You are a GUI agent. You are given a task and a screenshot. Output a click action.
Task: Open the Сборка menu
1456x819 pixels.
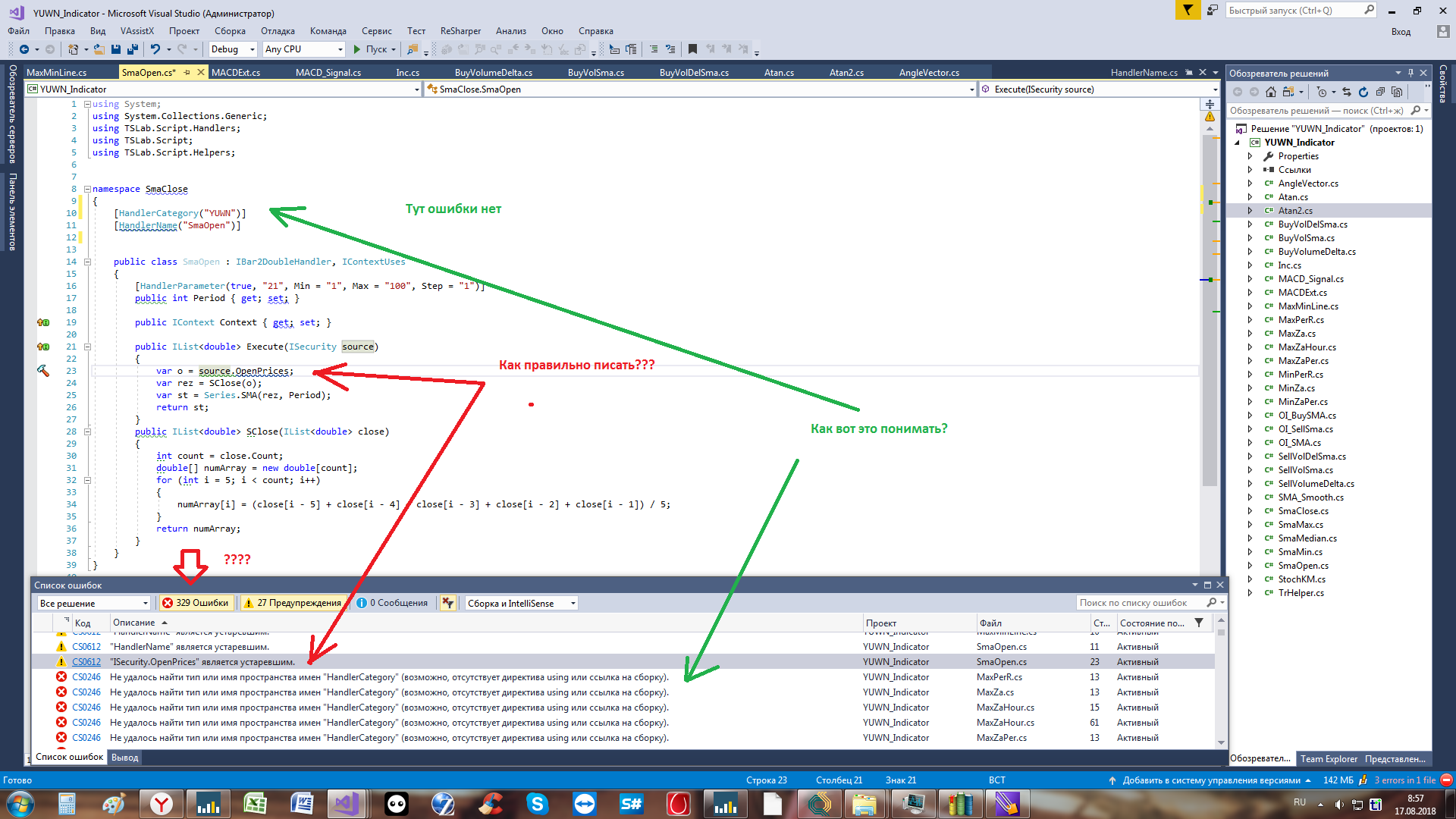point(229,31)
